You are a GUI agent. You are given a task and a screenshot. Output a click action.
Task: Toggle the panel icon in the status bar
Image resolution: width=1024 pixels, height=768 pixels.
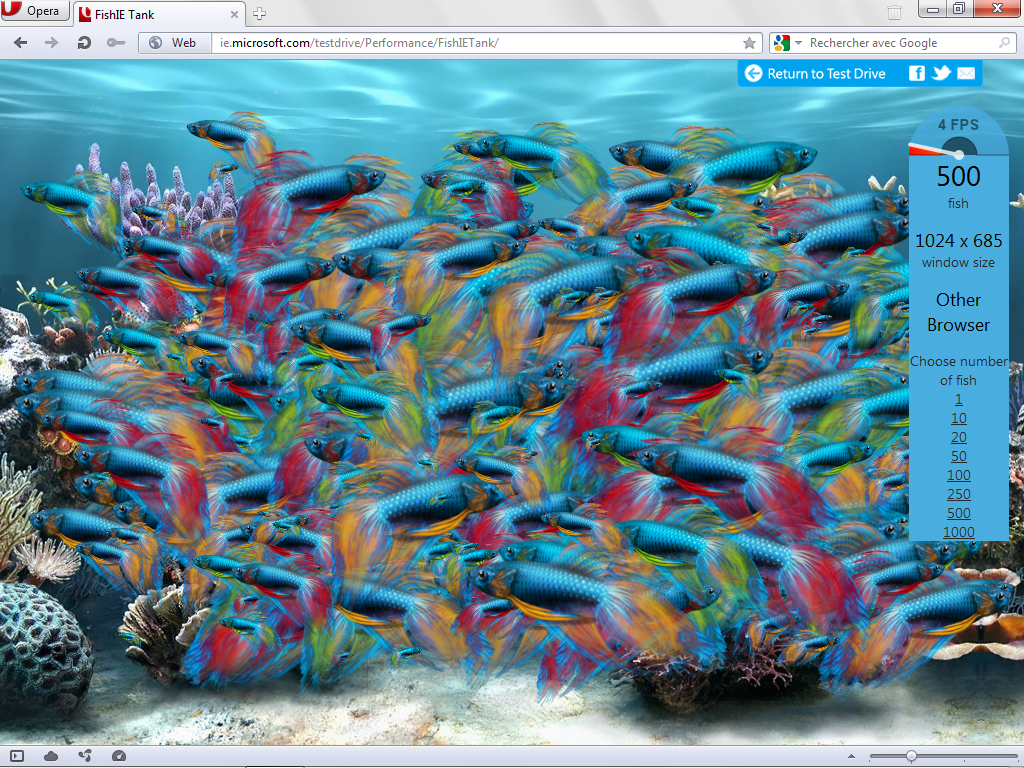17,756
